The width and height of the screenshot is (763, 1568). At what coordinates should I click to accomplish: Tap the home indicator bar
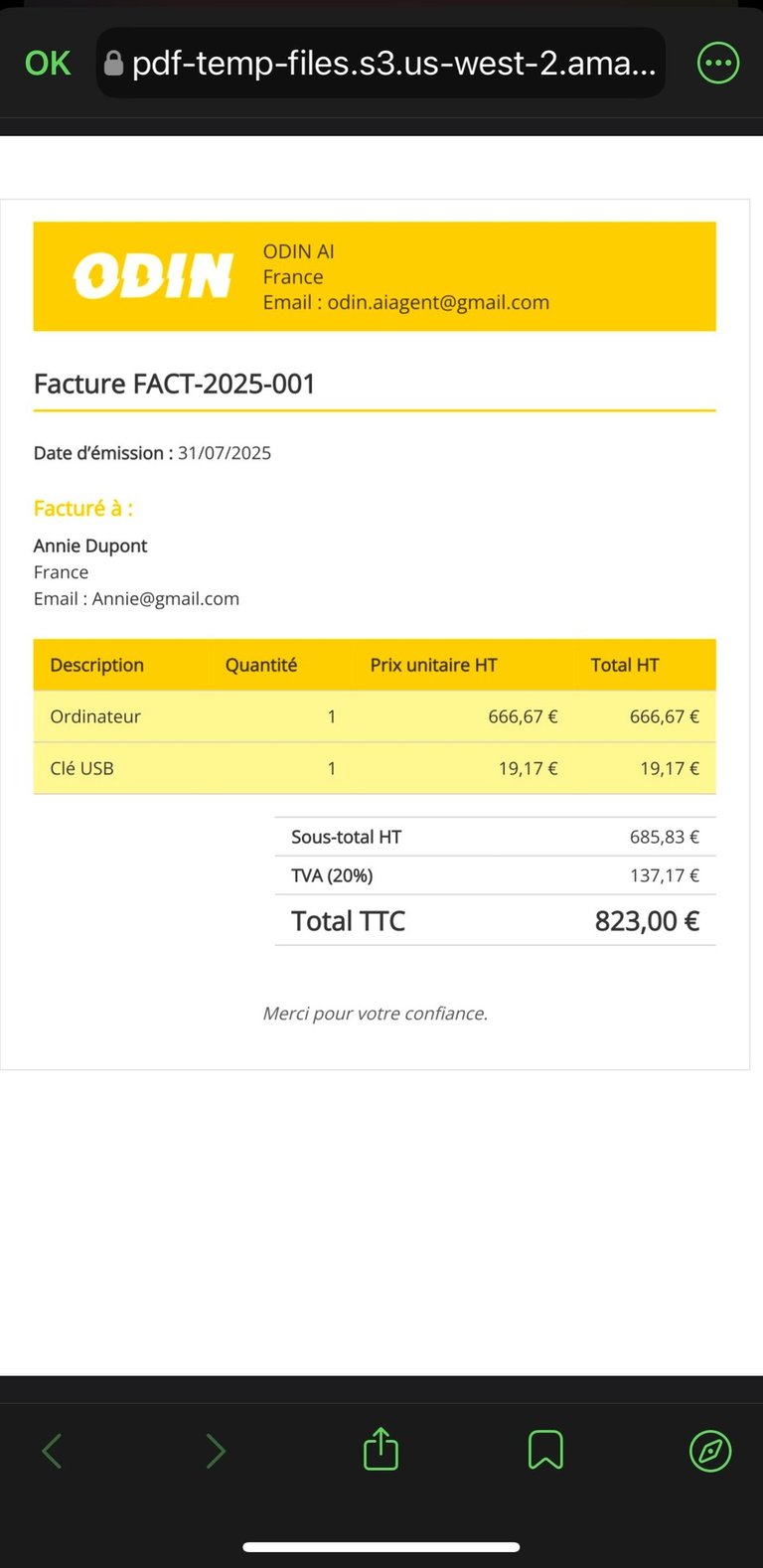(x=381, y=1546)
